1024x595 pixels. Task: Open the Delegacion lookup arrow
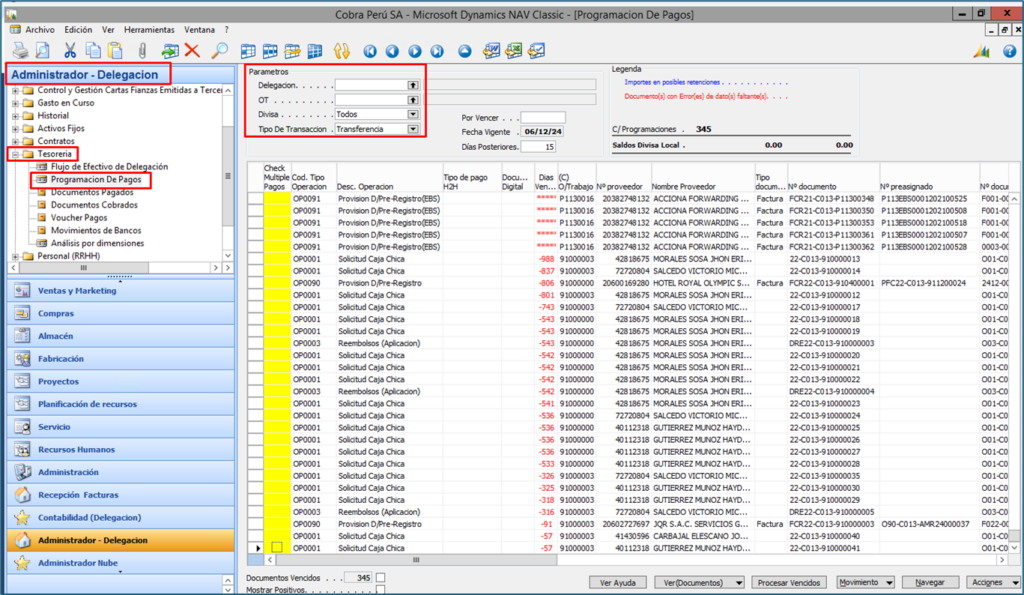pos(413,85)
